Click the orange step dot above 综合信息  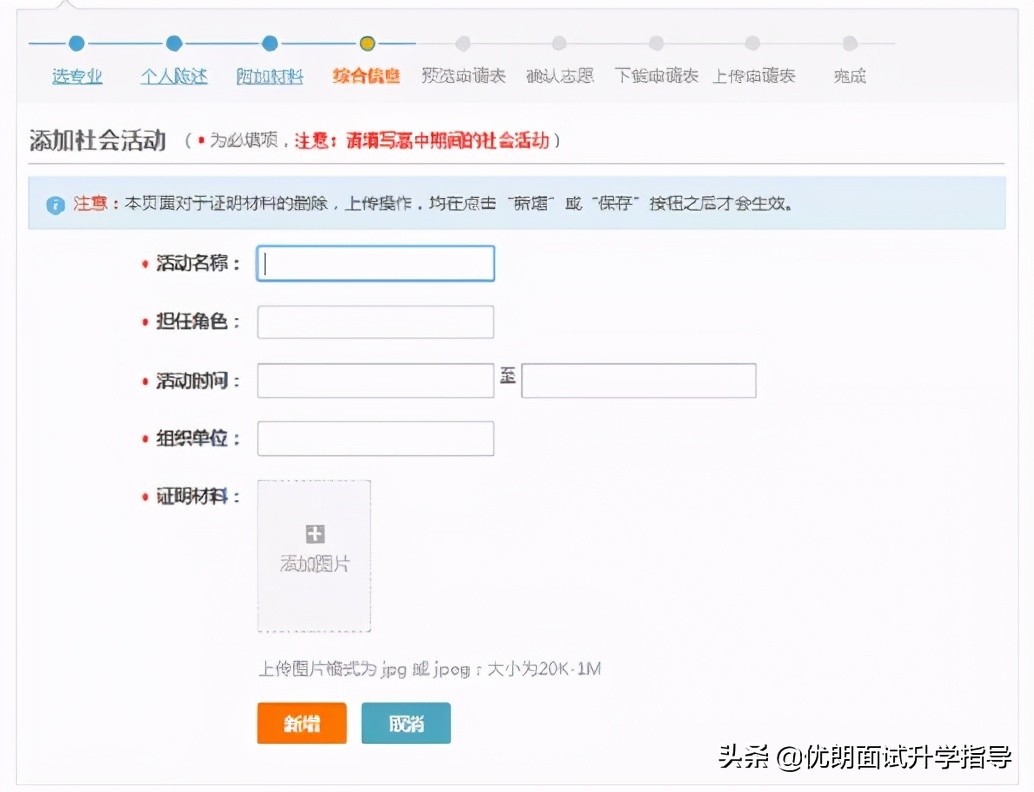367,44
